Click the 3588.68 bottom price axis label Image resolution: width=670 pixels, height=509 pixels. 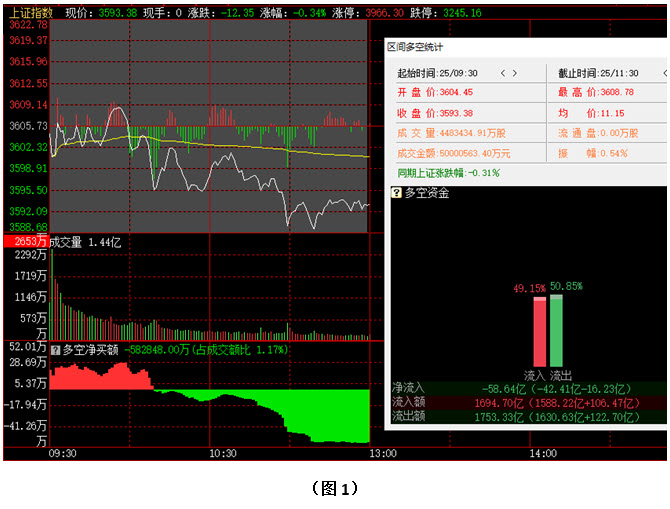28,227
